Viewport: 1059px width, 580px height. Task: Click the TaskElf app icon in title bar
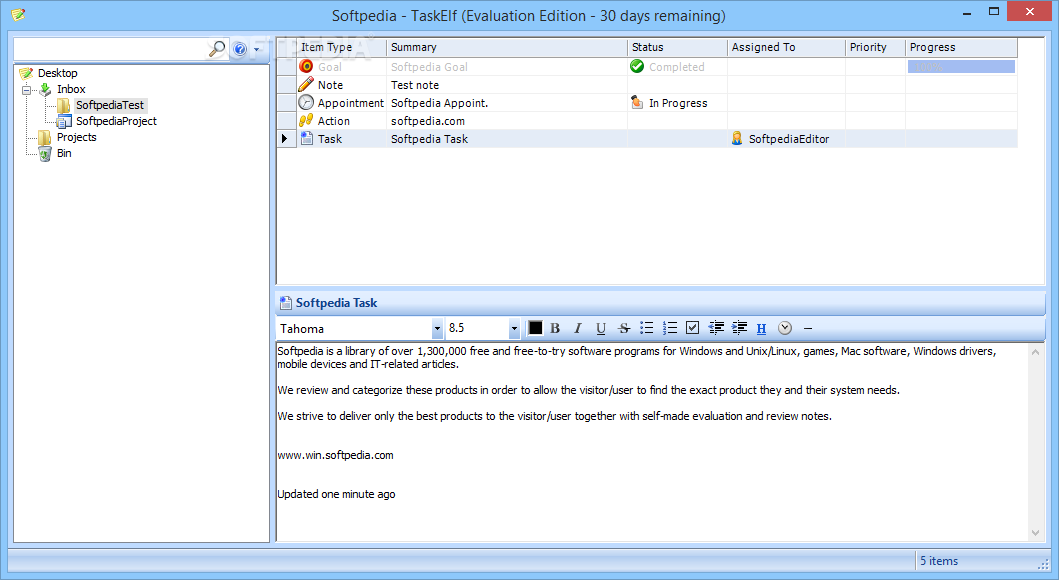[18, 14]
